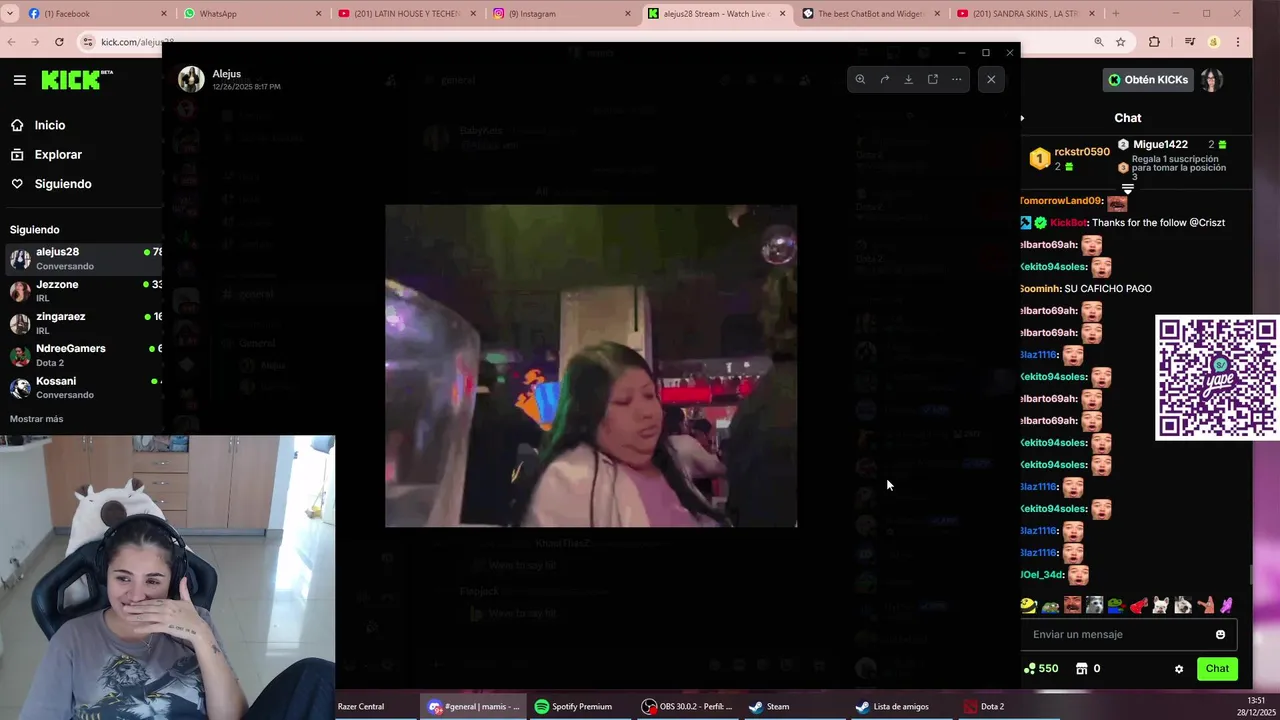Go back in Chrome
This screenshot has height=720, width=1280.
(11, 42)
